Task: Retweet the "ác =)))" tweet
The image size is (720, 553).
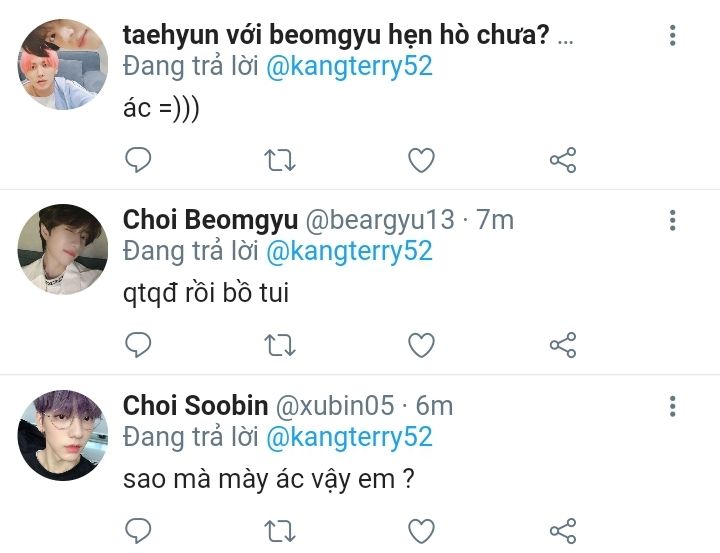Action: pyautogui.click(x=279, y=160)
